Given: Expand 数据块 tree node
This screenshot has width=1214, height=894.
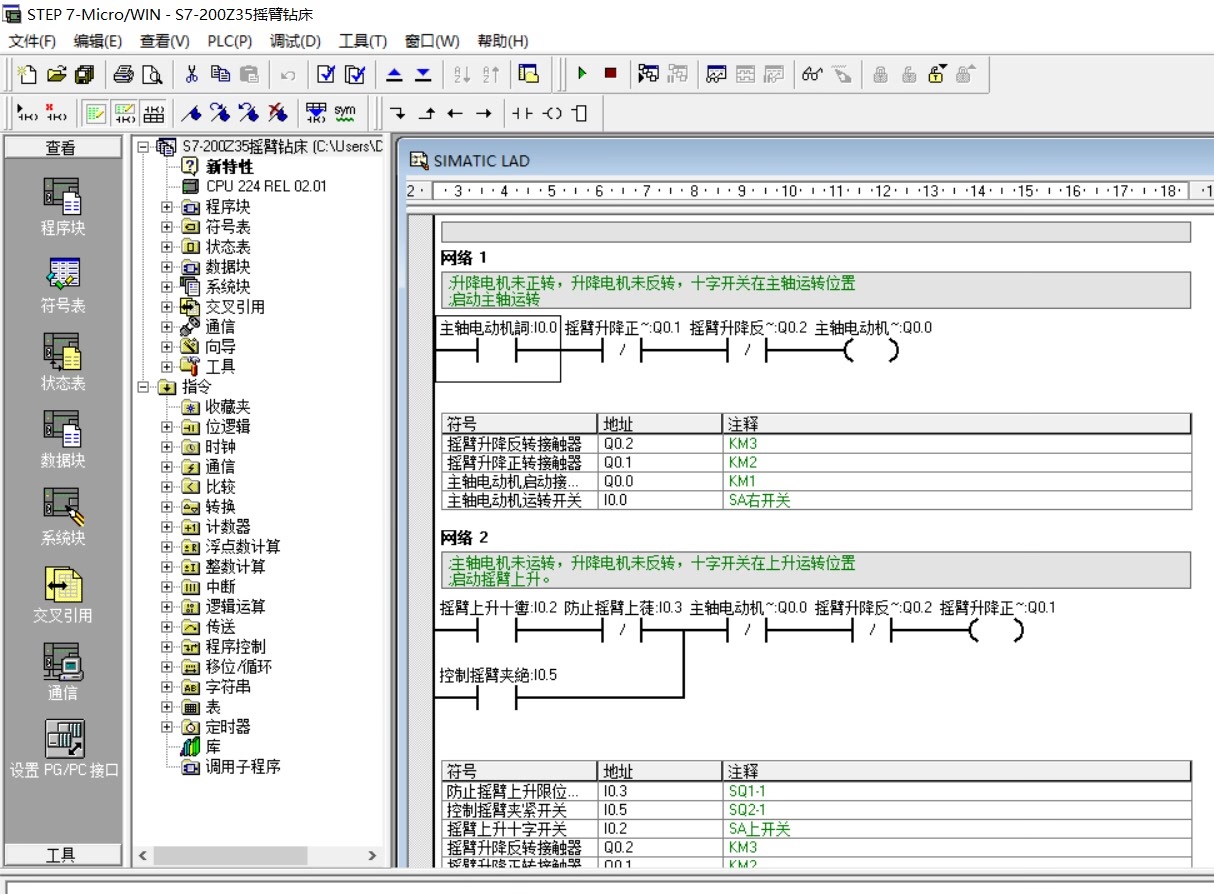Looking at the screenshot, I should (x=166, y=267).
